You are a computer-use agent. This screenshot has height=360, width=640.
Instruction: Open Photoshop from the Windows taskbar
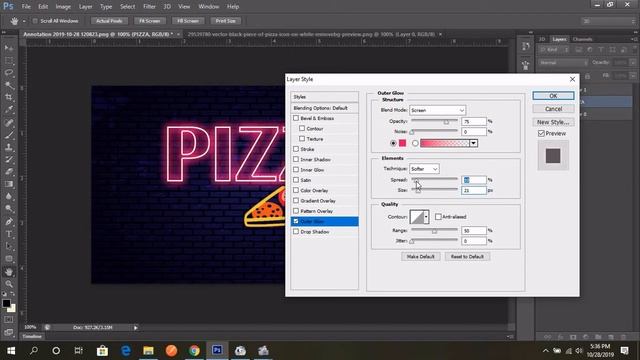[x=217, y=350]
